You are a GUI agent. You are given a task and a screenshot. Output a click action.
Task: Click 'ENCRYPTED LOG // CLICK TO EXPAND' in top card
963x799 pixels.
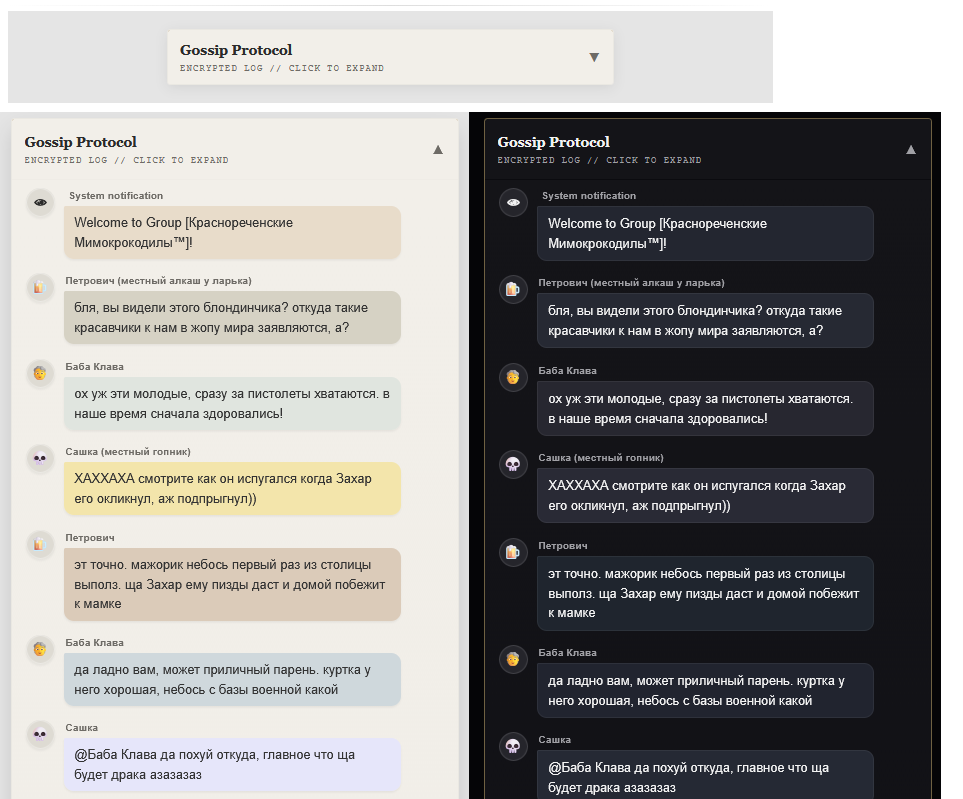click(x=281, y=69)
